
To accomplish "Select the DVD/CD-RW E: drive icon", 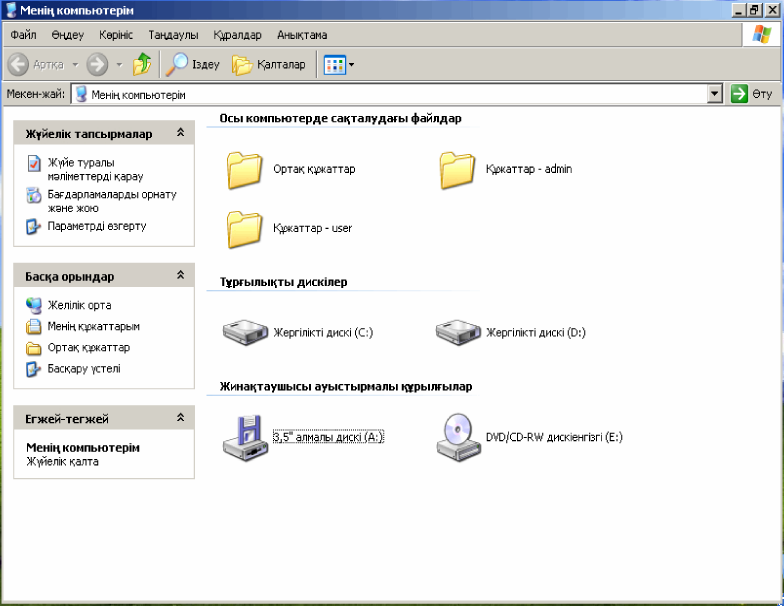I will click(x=458, y=438).
